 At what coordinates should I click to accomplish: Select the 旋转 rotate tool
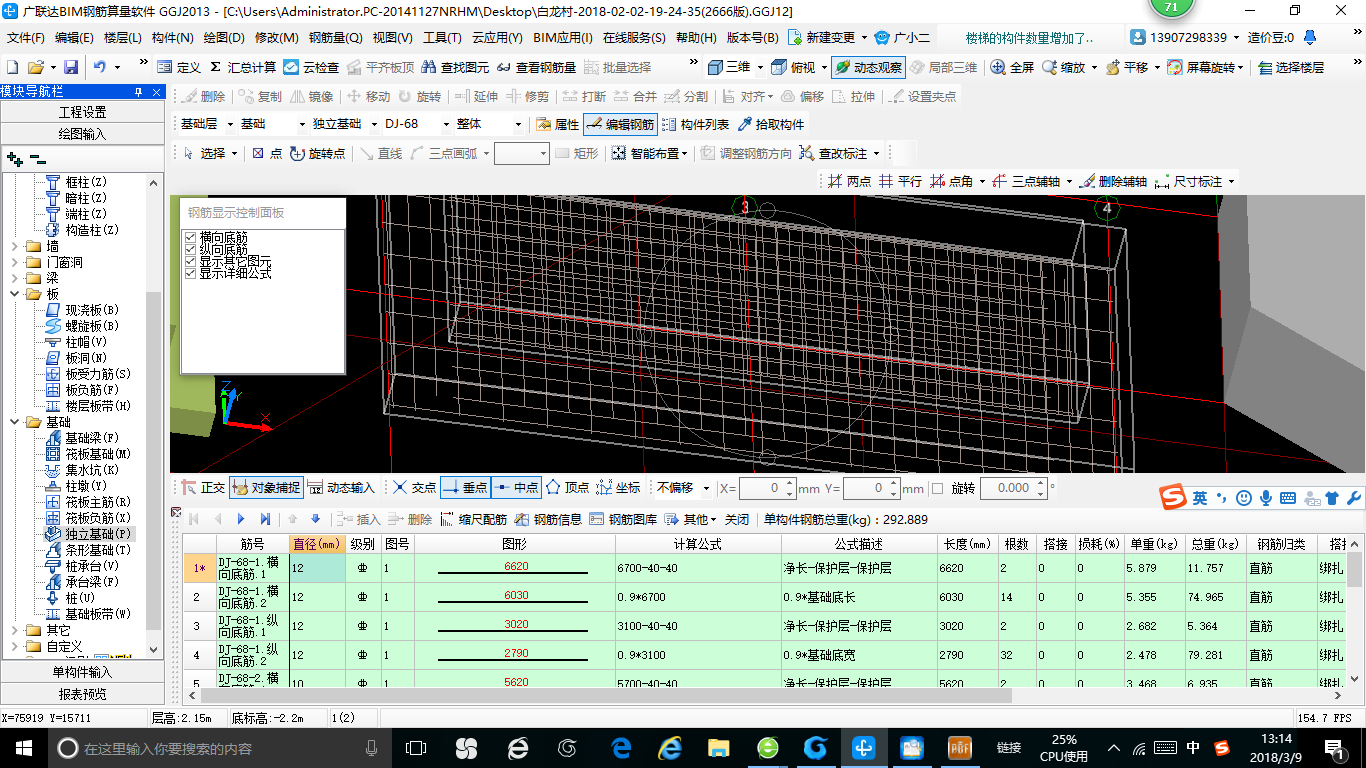click(419, 96)
